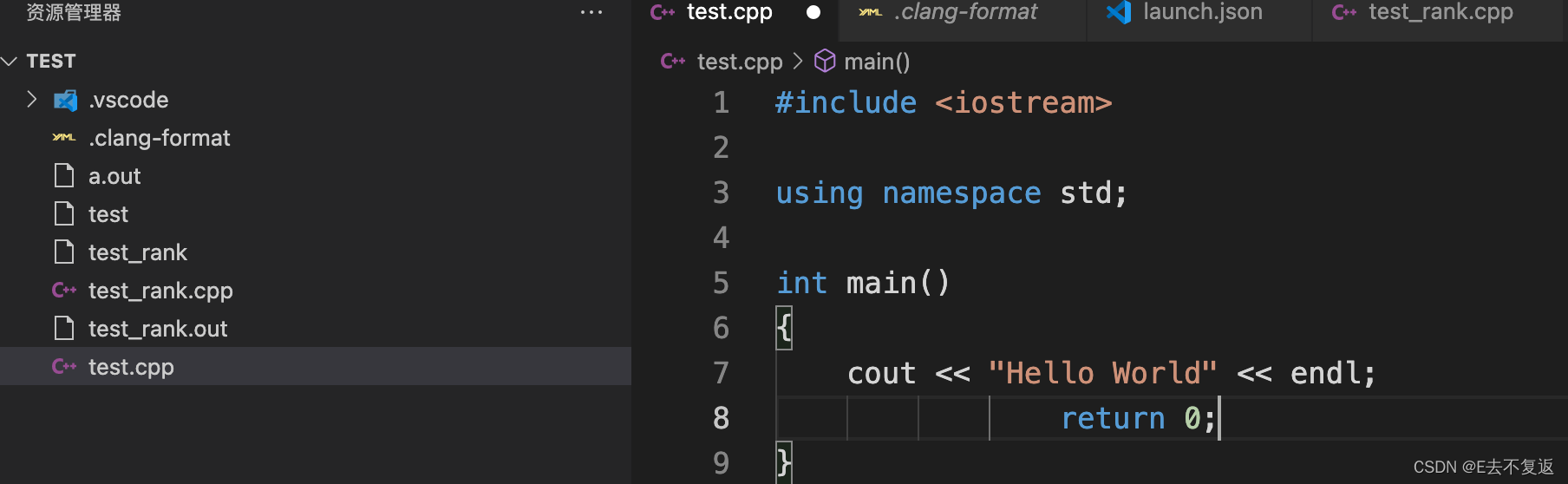Click the test_rank.out file icon
Image resolution: width=1568 pixels, height=484 pixels.
[64, 329]
